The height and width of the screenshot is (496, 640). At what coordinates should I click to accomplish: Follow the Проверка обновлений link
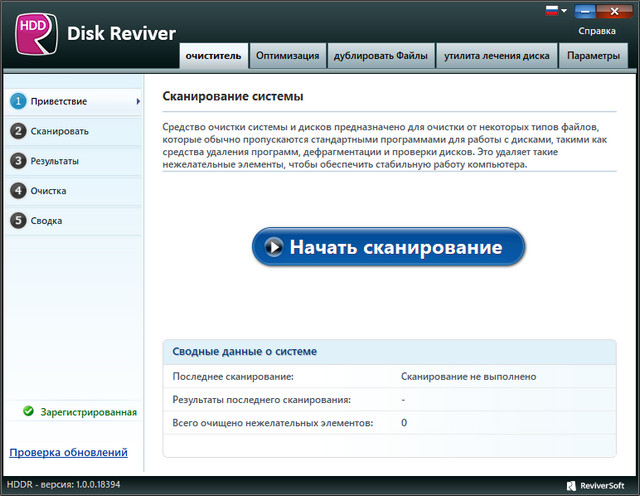tap(68, 453)
